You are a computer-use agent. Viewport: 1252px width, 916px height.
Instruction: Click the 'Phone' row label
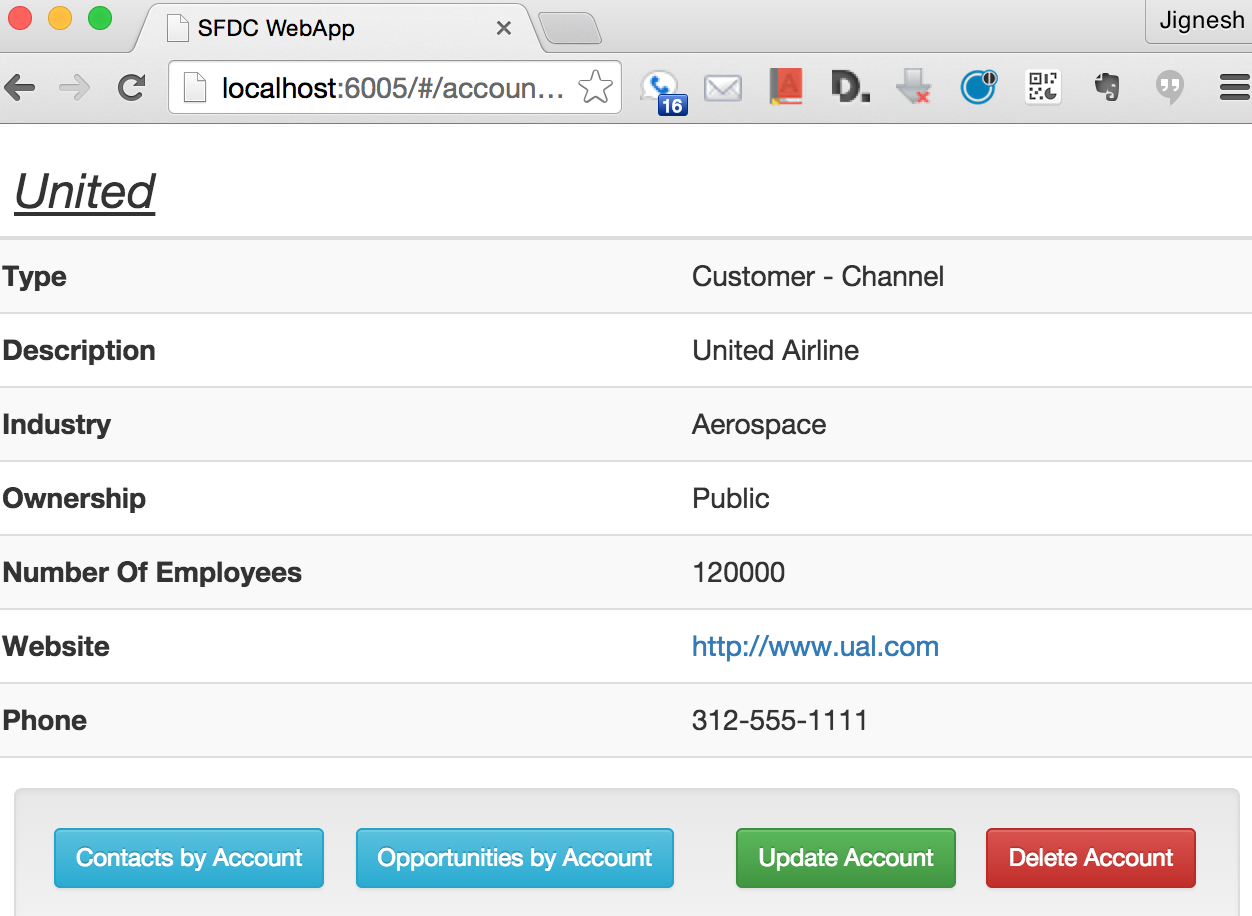point(45,720)
